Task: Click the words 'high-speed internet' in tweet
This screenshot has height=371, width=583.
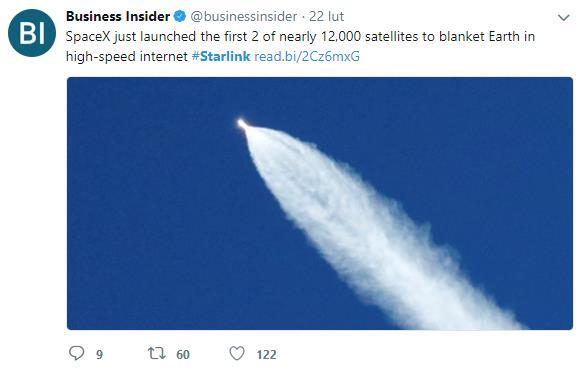Action: (127, 57)
